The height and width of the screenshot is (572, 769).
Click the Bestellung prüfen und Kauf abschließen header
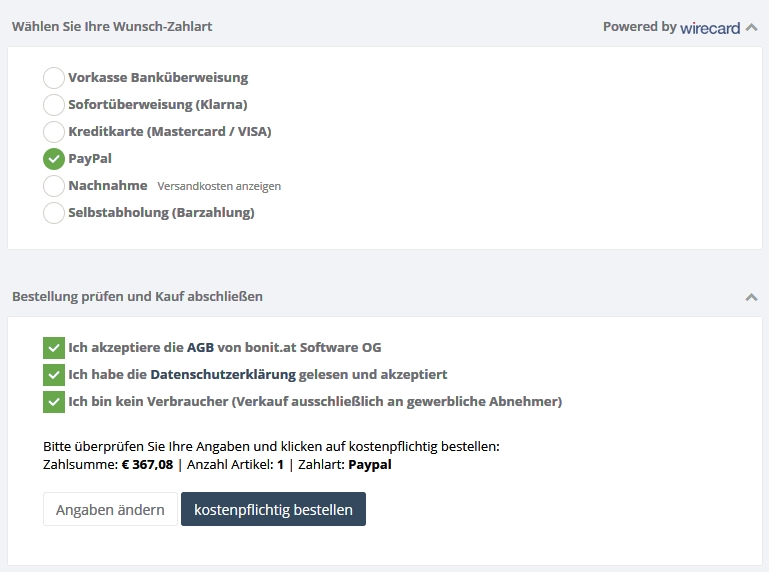pos(137,296)
